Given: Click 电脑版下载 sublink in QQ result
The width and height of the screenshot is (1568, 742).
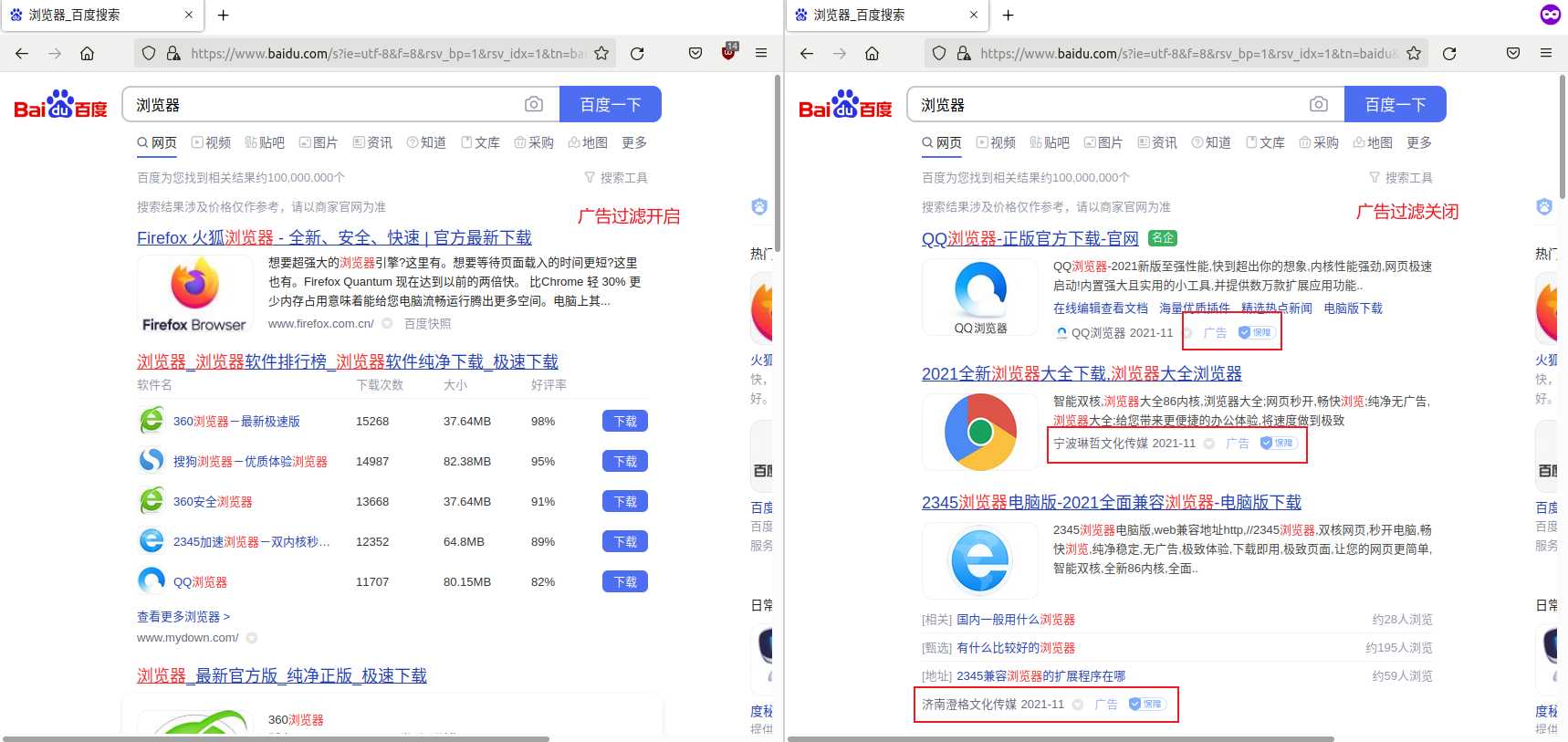Looking at the screenshot, I should tap(1353, 308).
